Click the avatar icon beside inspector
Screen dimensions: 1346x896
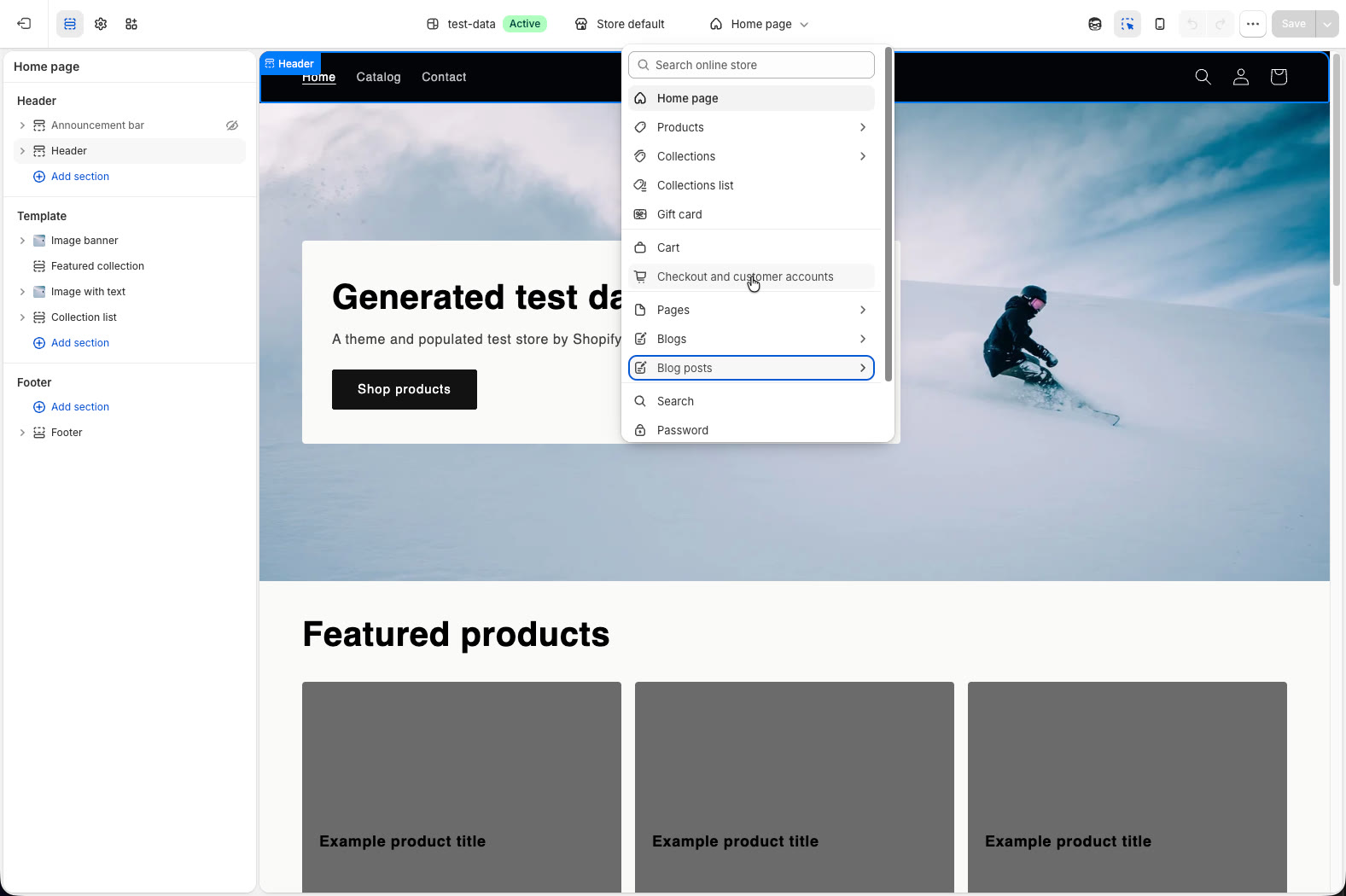(1095, 24)
